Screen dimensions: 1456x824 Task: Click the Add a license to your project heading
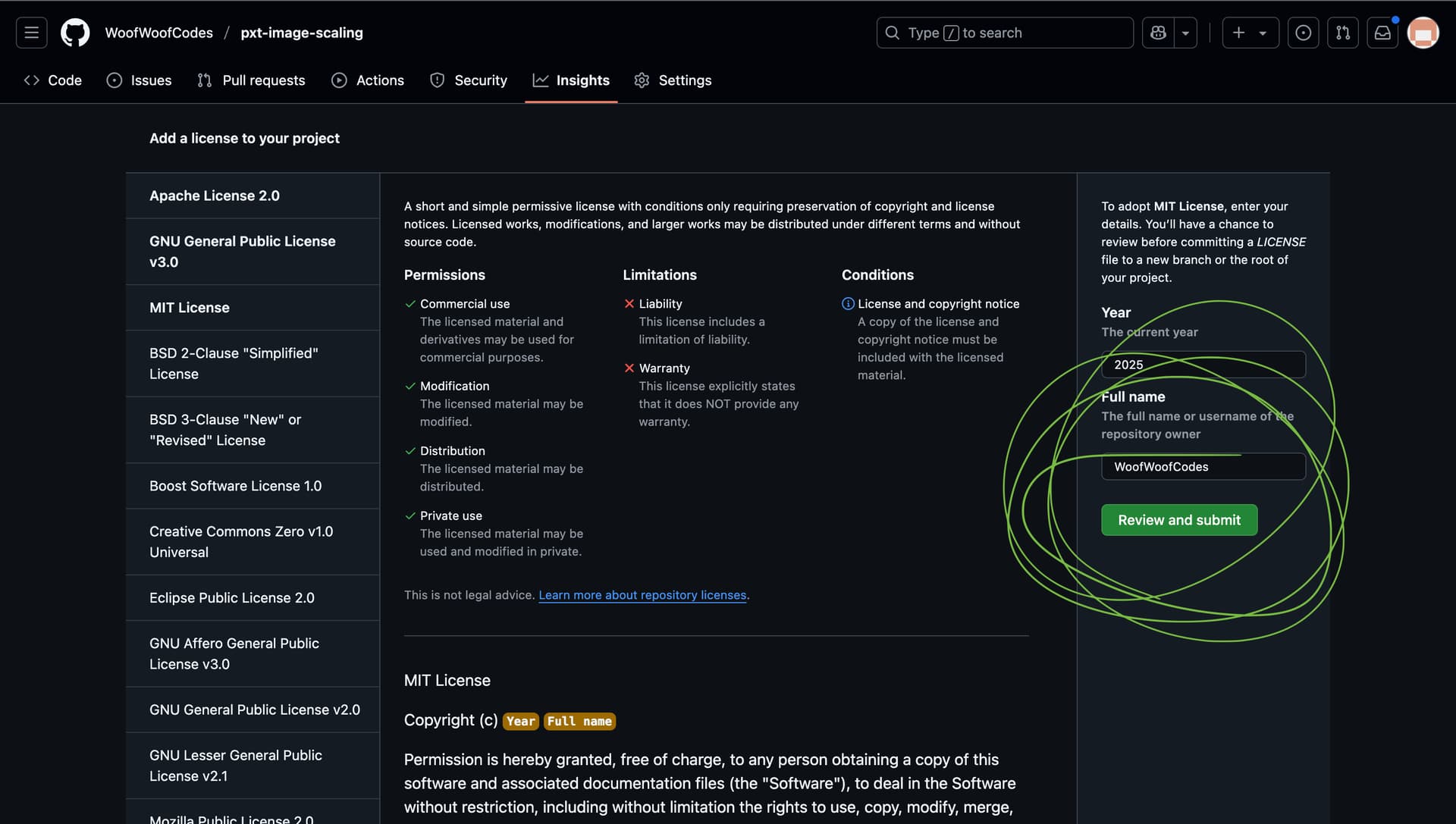[x=244, y=139]
